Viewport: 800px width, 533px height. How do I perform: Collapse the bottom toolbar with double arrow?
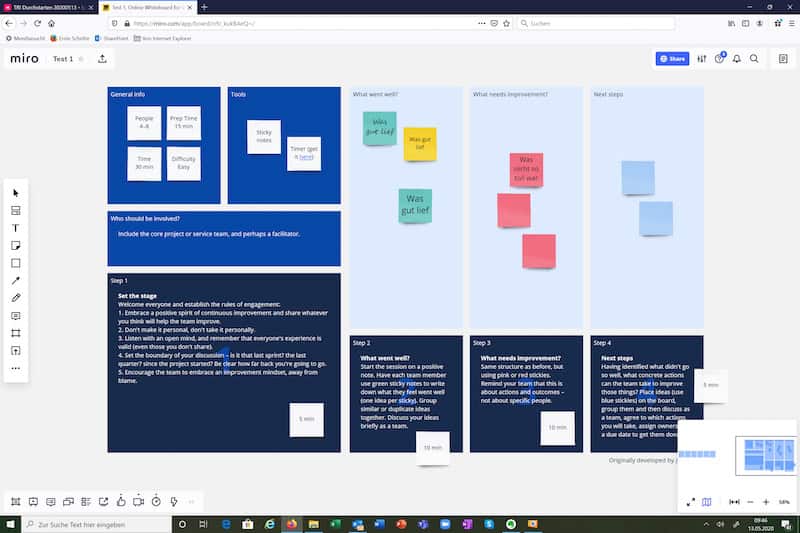click(191, 502)
